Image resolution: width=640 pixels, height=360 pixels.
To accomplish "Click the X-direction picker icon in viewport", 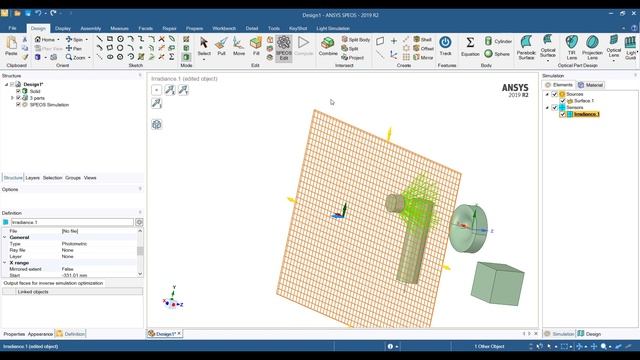I will click(x=170, y=90).
